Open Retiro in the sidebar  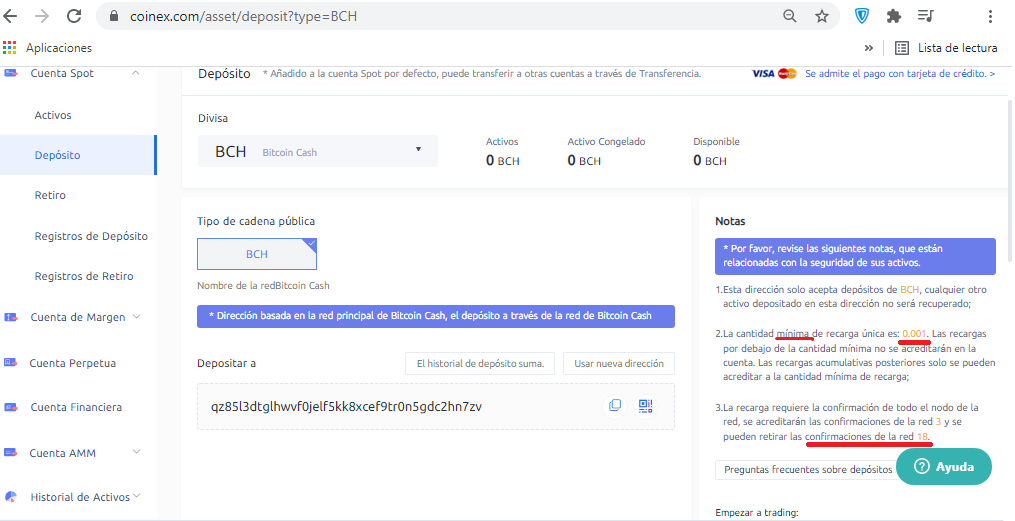(50, 195)
